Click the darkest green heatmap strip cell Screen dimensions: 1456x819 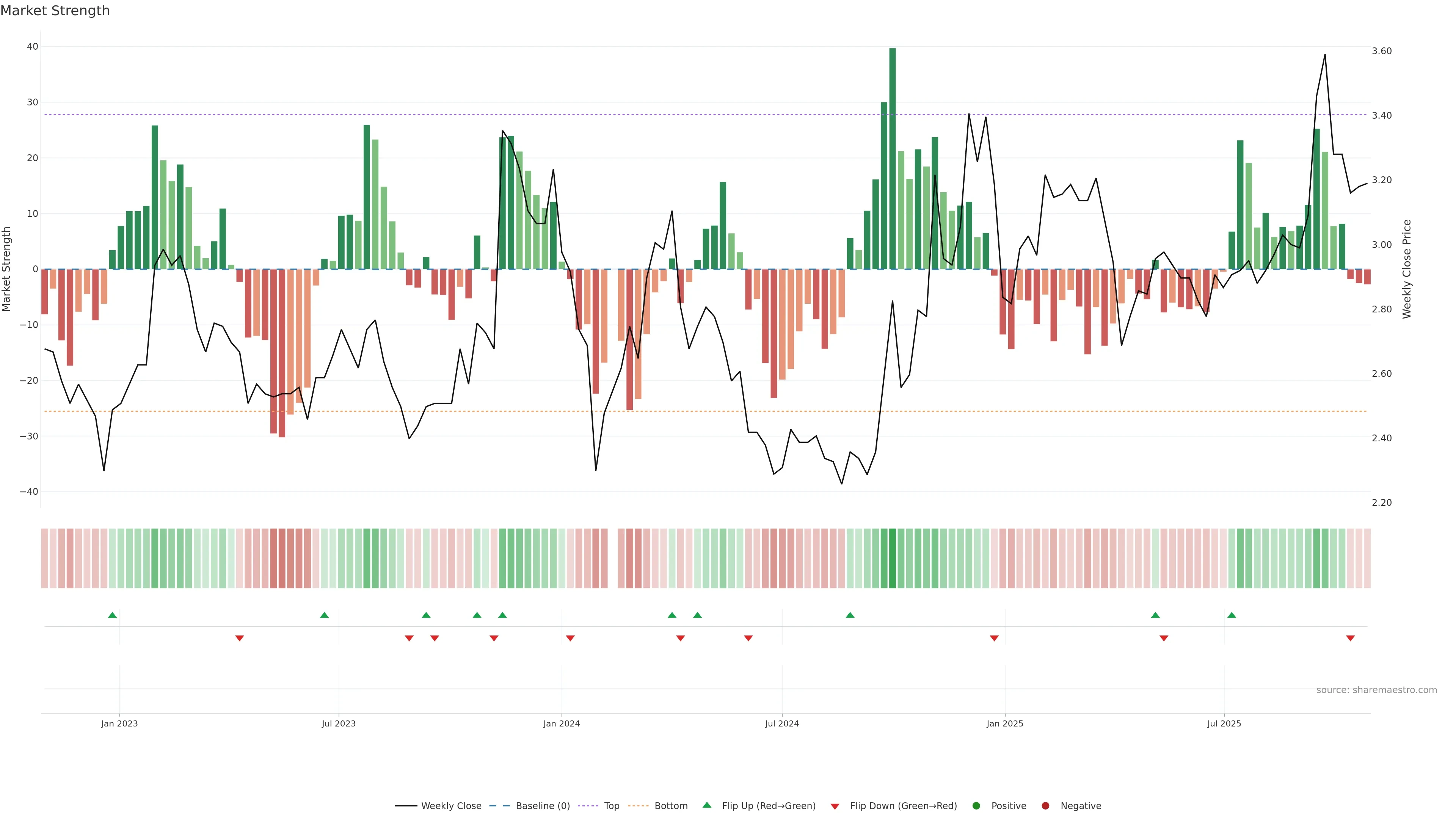(x=893, y=558)
